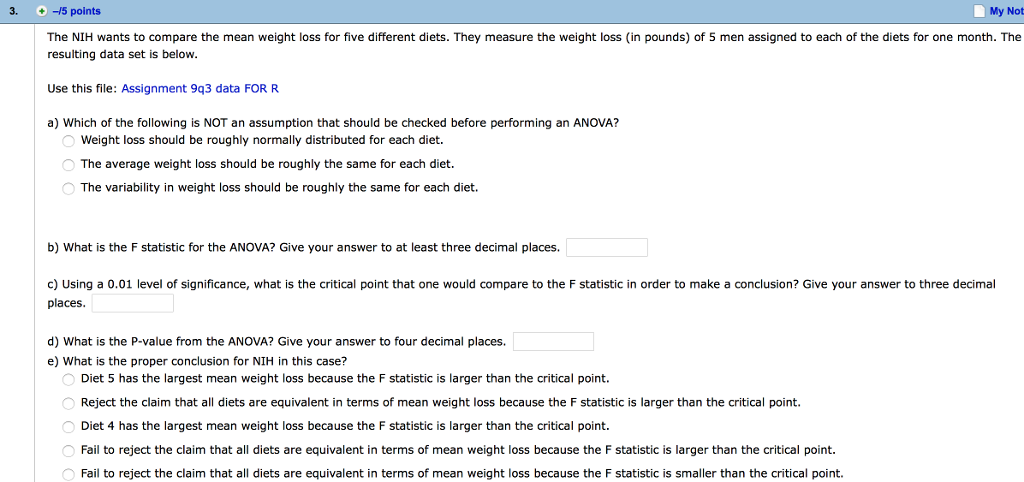Image resolution: width=1024 pixels, height=482 pixels.
Task: Click the F statistic answer box
Action: pyautogui.click(x=607, y=248)
